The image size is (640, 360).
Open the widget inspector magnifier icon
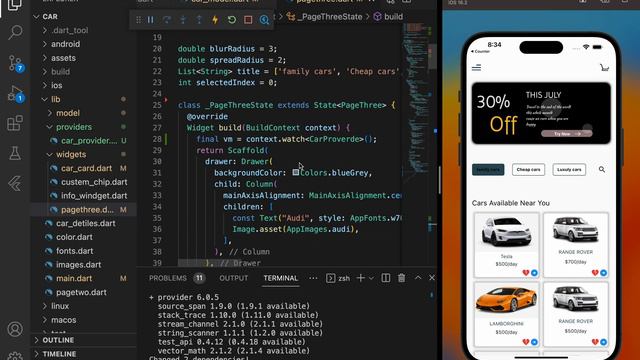[264, 20]
